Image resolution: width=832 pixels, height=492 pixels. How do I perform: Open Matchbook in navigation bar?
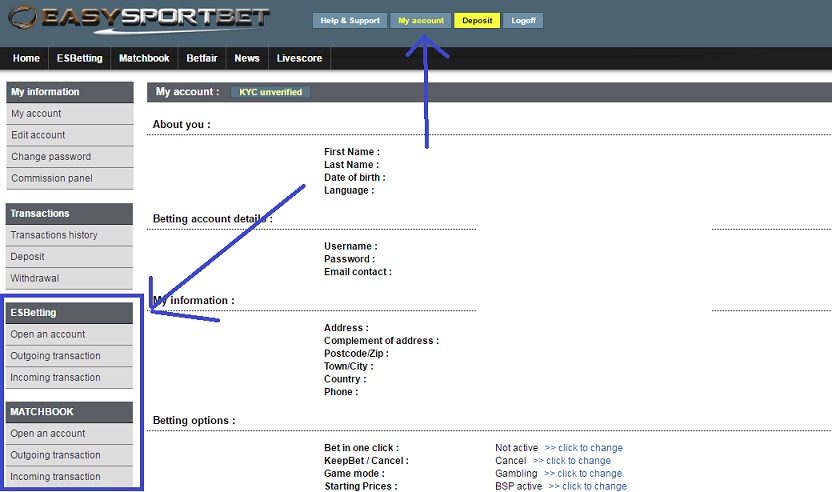pyautogui.click(x=144, y=58)
